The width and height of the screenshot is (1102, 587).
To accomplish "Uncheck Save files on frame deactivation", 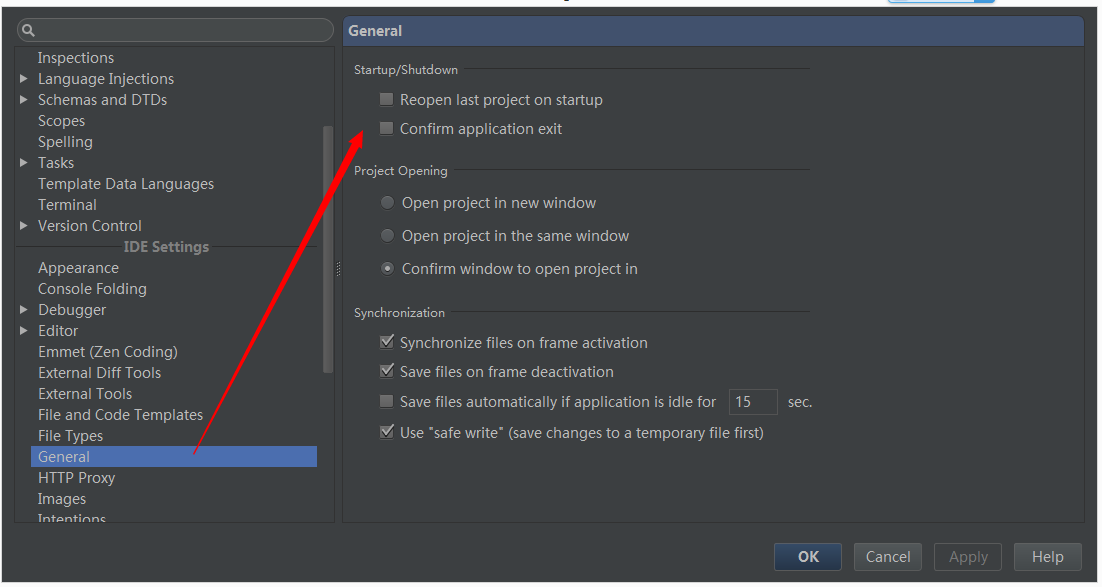I will pyautogui.click(x=387, y=372).
